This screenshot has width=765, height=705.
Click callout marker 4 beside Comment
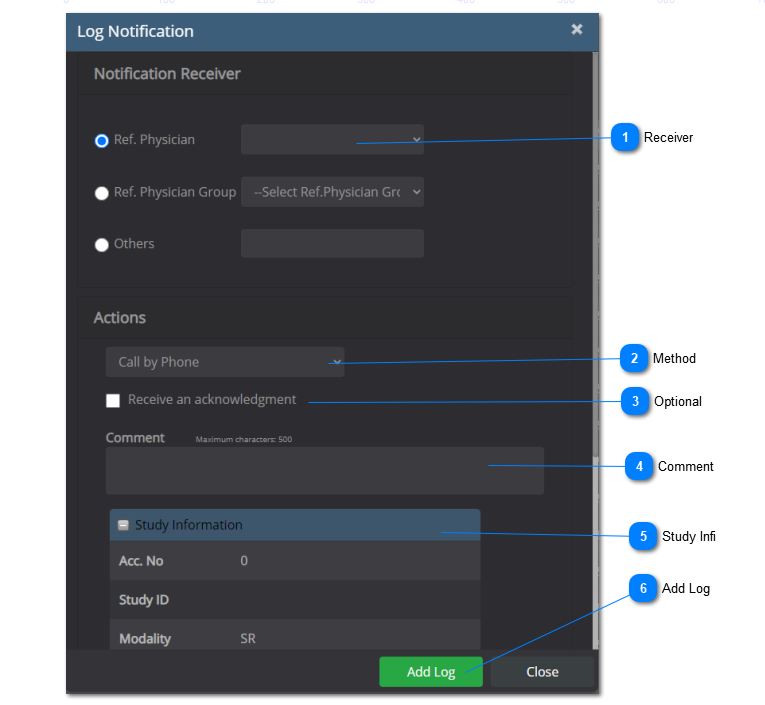[639, 466]
